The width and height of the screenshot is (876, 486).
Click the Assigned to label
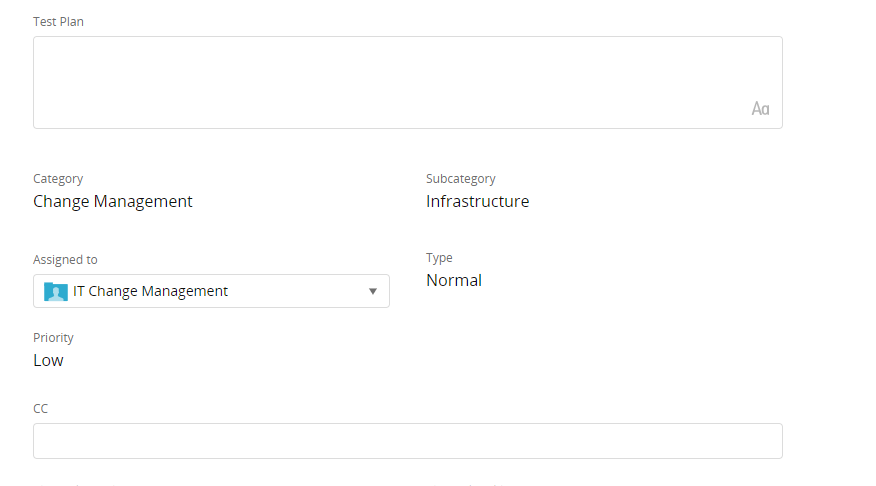click(x=65, y=259)
